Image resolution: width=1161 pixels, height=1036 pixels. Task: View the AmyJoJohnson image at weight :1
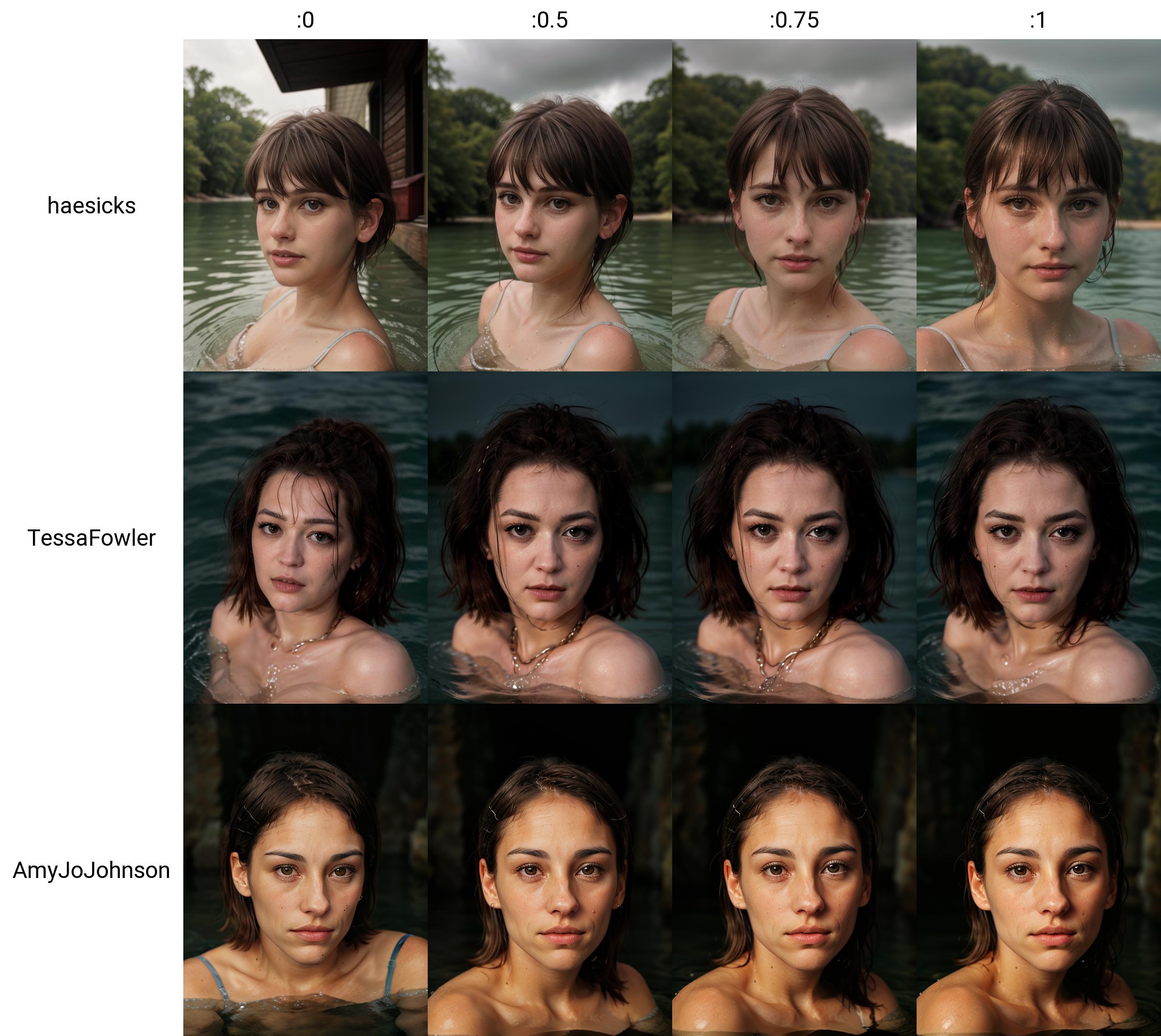(x=1039, y=870)
